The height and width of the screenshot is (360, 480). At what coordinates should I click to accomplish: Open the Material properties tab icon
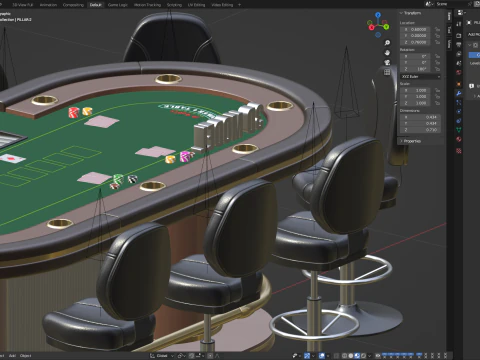(459, 139)
